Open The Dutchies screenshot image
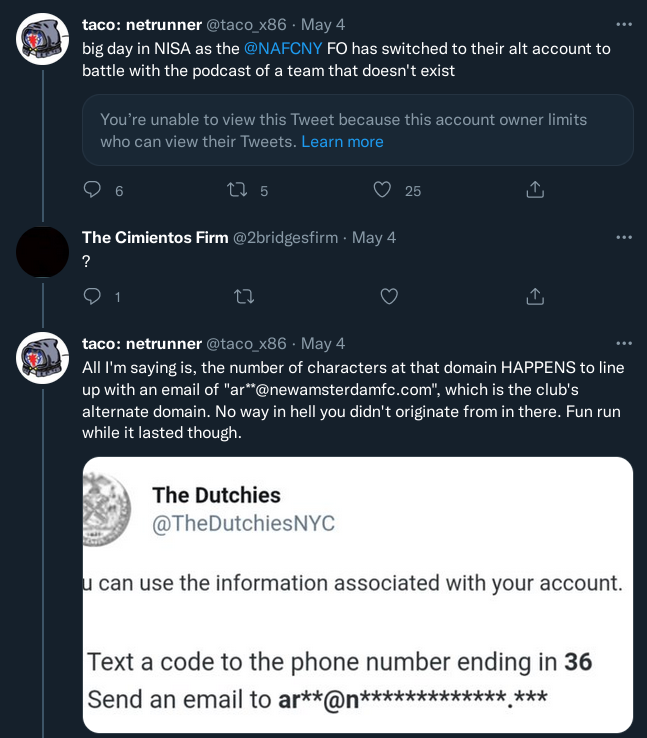 point(358,594)
